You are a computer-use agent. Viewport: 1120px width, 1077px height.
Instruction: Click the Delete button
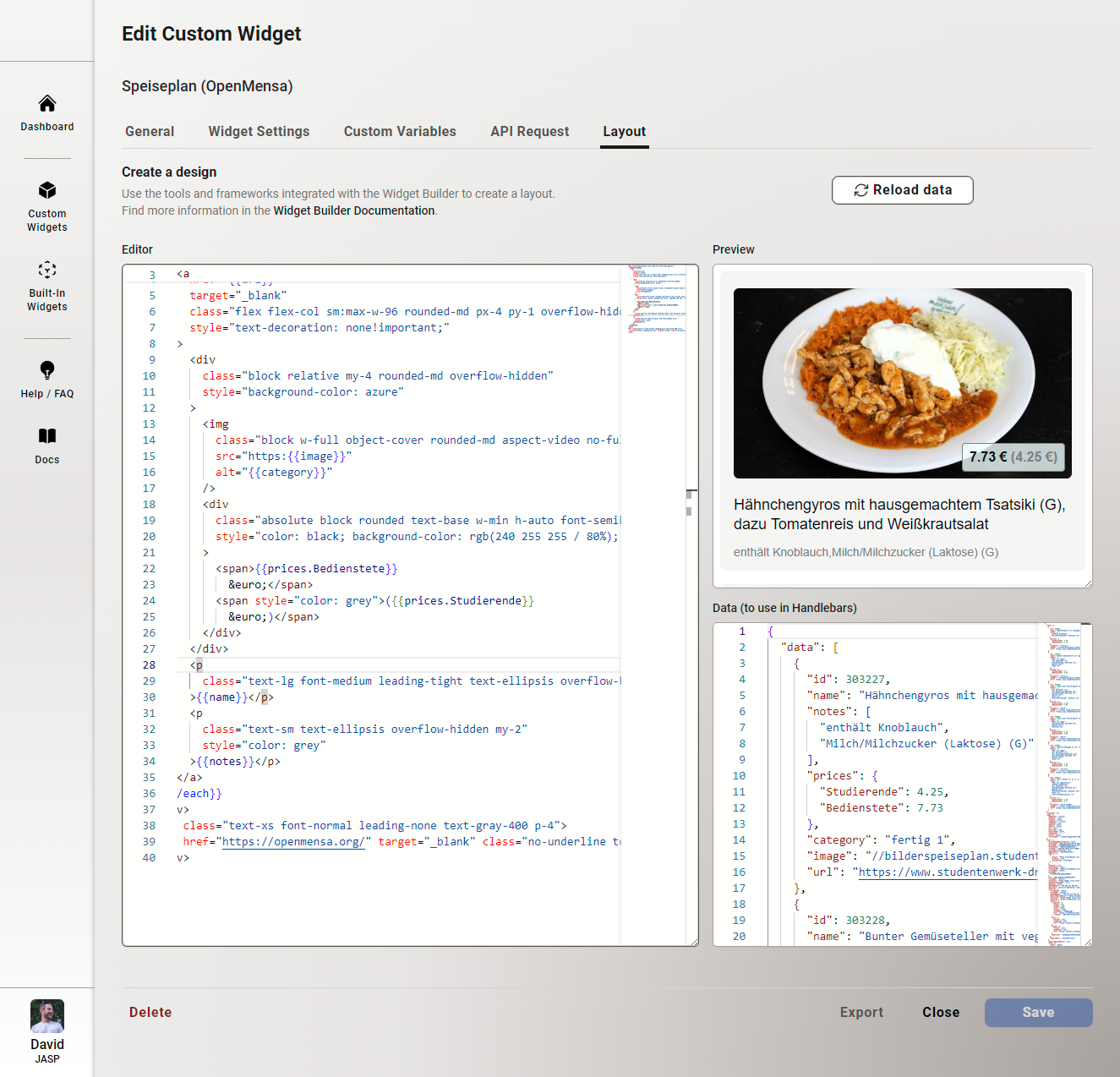pyautogui.click(x=150, y=1012)
